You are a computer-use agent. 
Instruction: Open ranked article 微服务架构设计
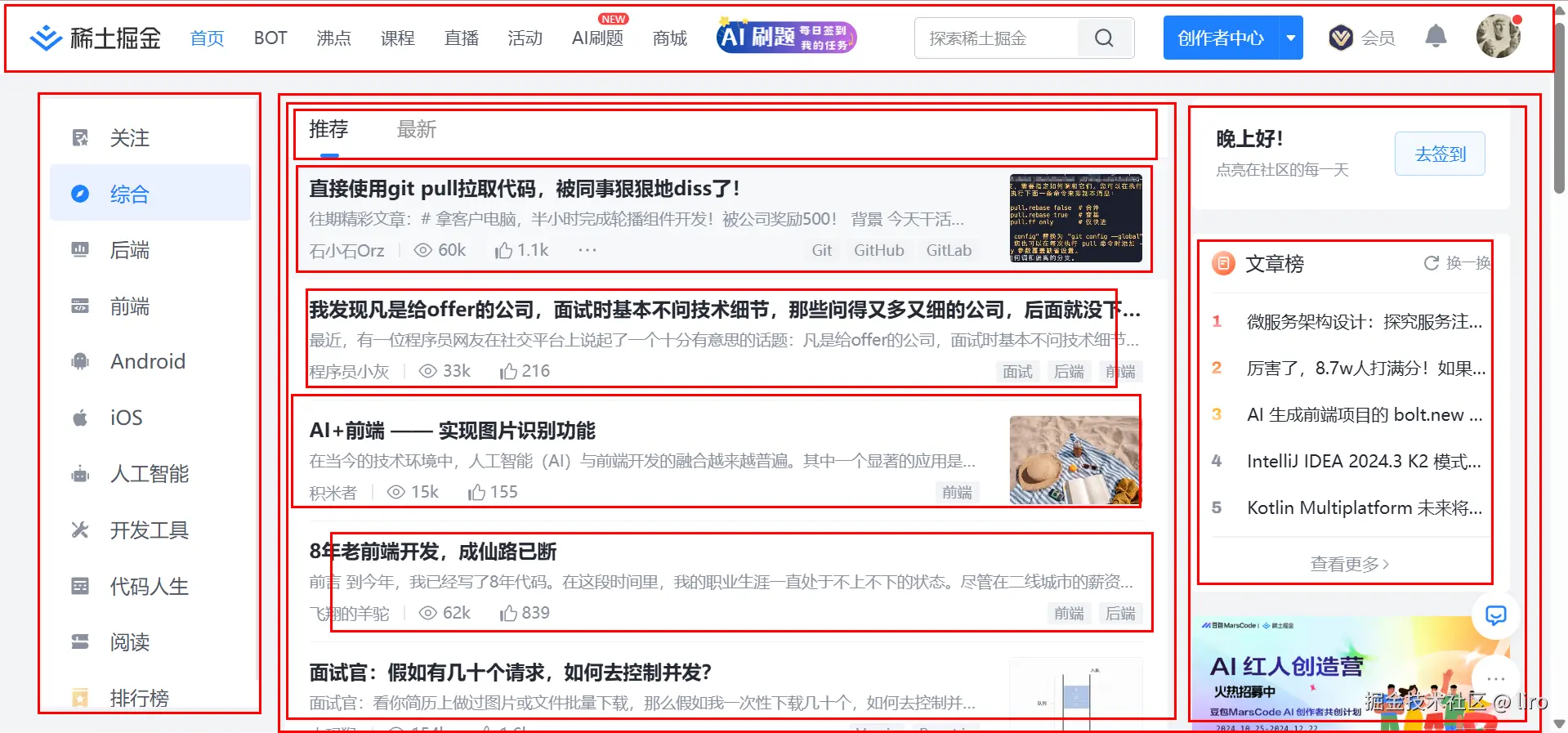pyautogui.click(x=1364, y=322)
